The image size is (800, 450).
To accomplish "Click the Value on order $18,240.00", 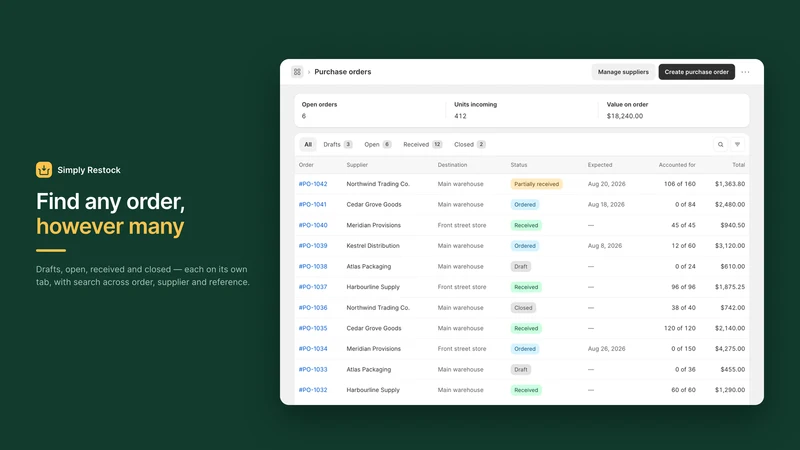I will pyautogui.click(x=624, y=116).
